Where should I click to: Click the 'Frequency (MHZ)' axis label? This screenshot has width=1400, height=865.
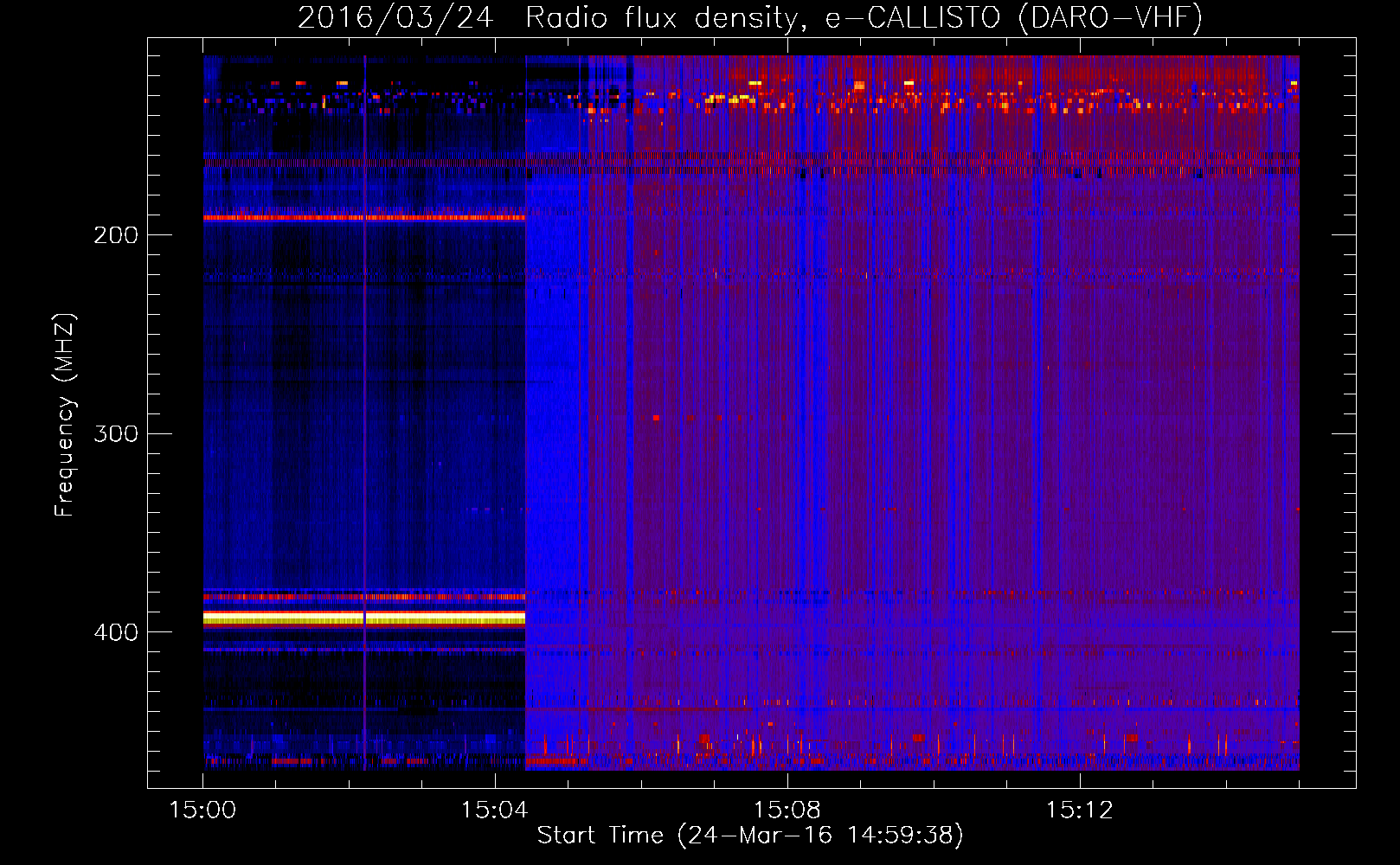coord(65,415)
